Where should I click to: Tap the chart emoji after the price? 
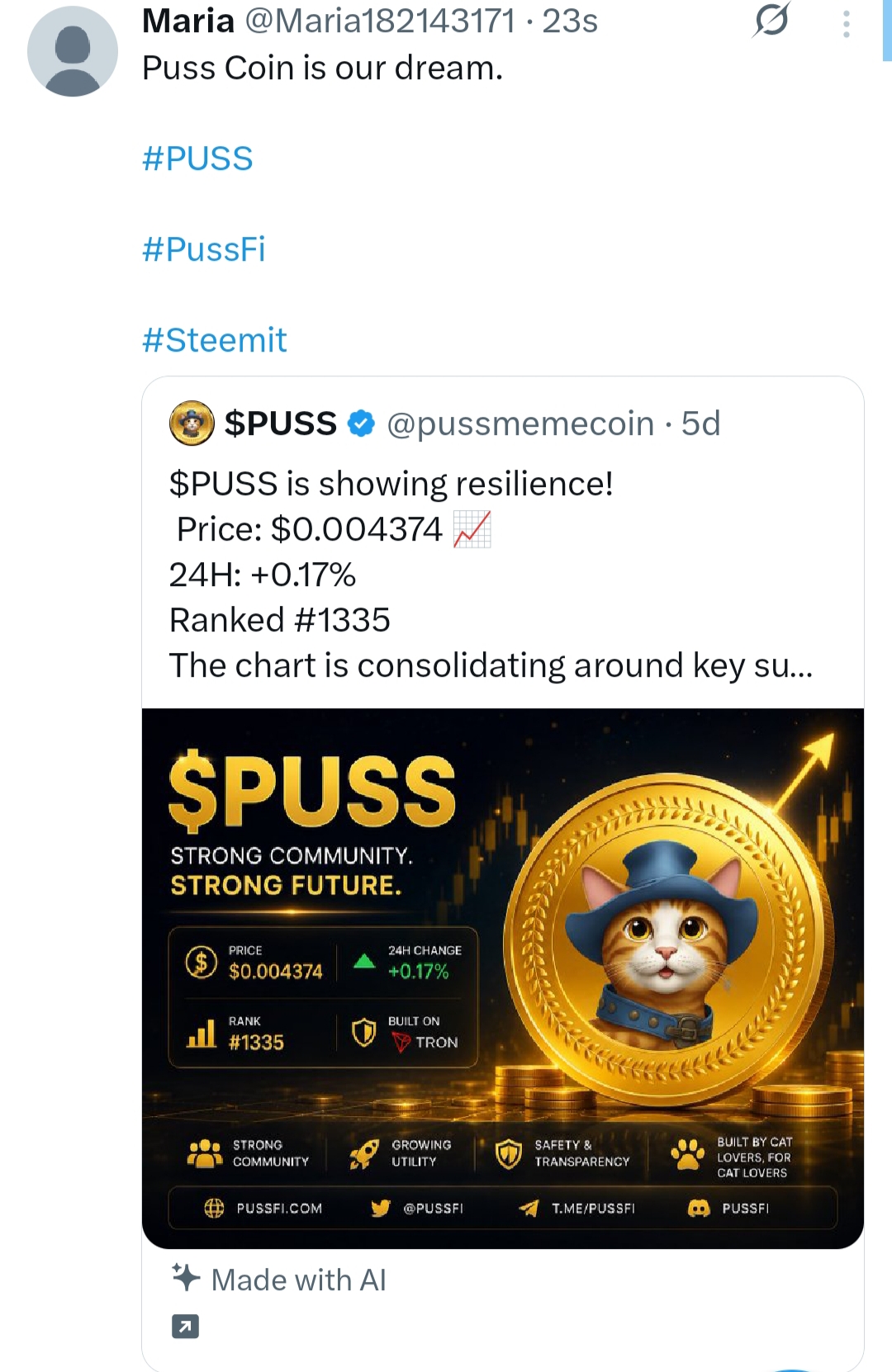[x=472, y=529]
